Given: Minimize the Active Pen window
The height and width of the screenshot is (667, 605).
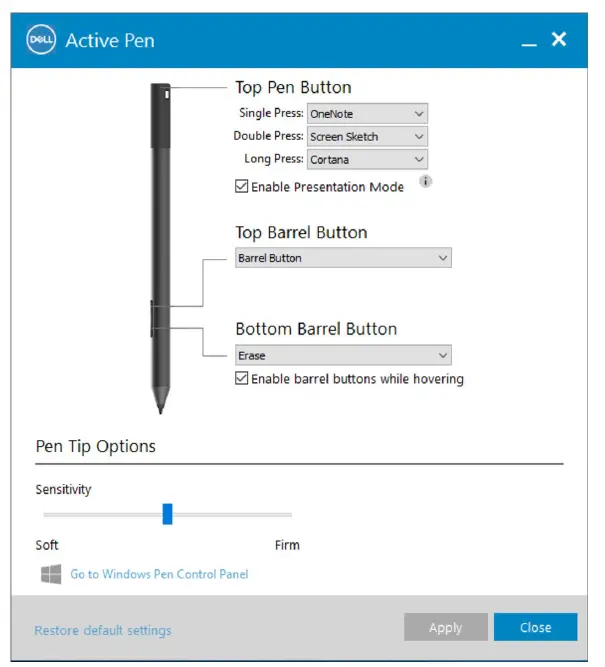Looking at the screenshot, I should click(529, 44).
